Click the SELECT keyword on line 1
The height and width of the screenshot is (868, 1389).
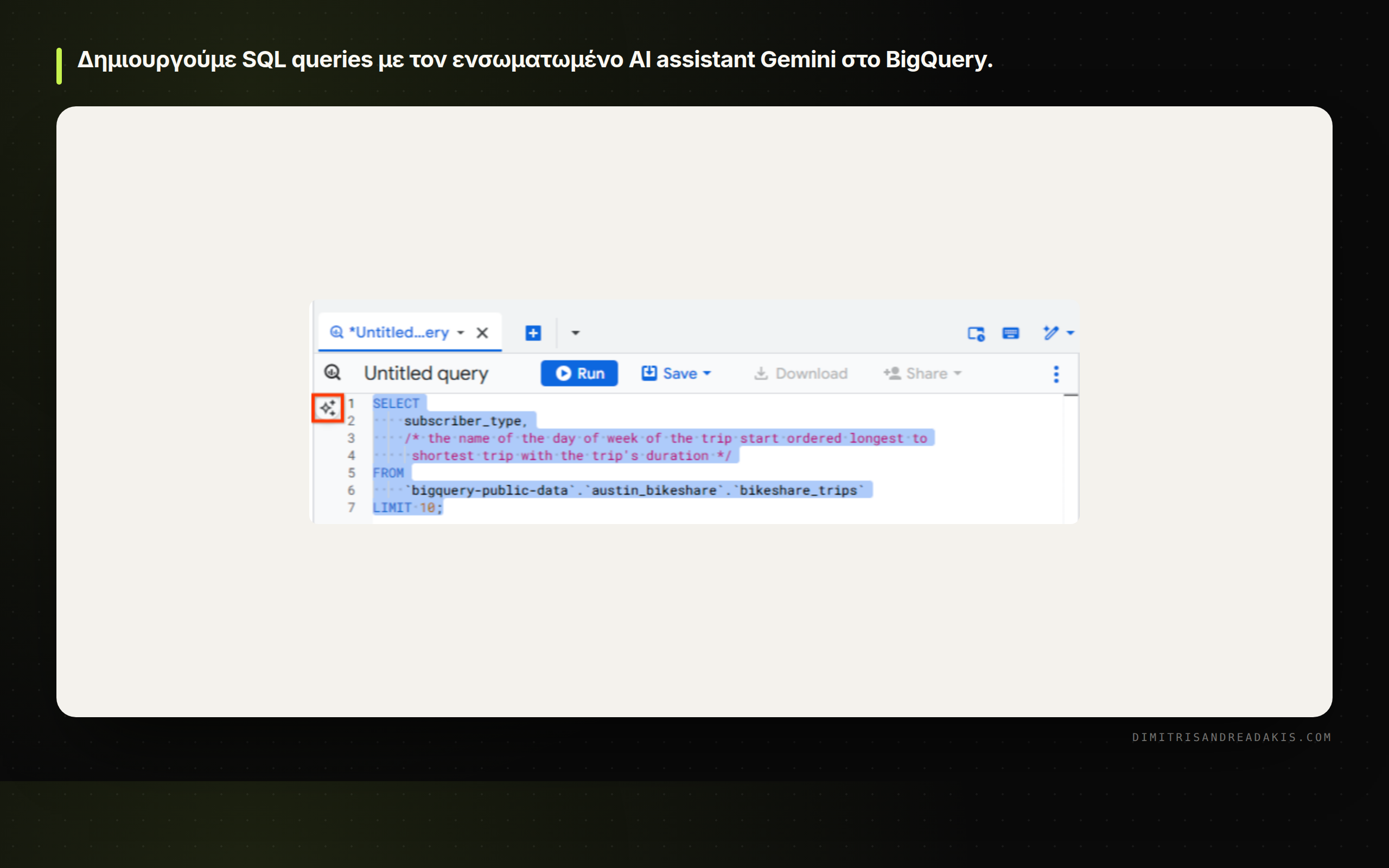coord(396,404)
